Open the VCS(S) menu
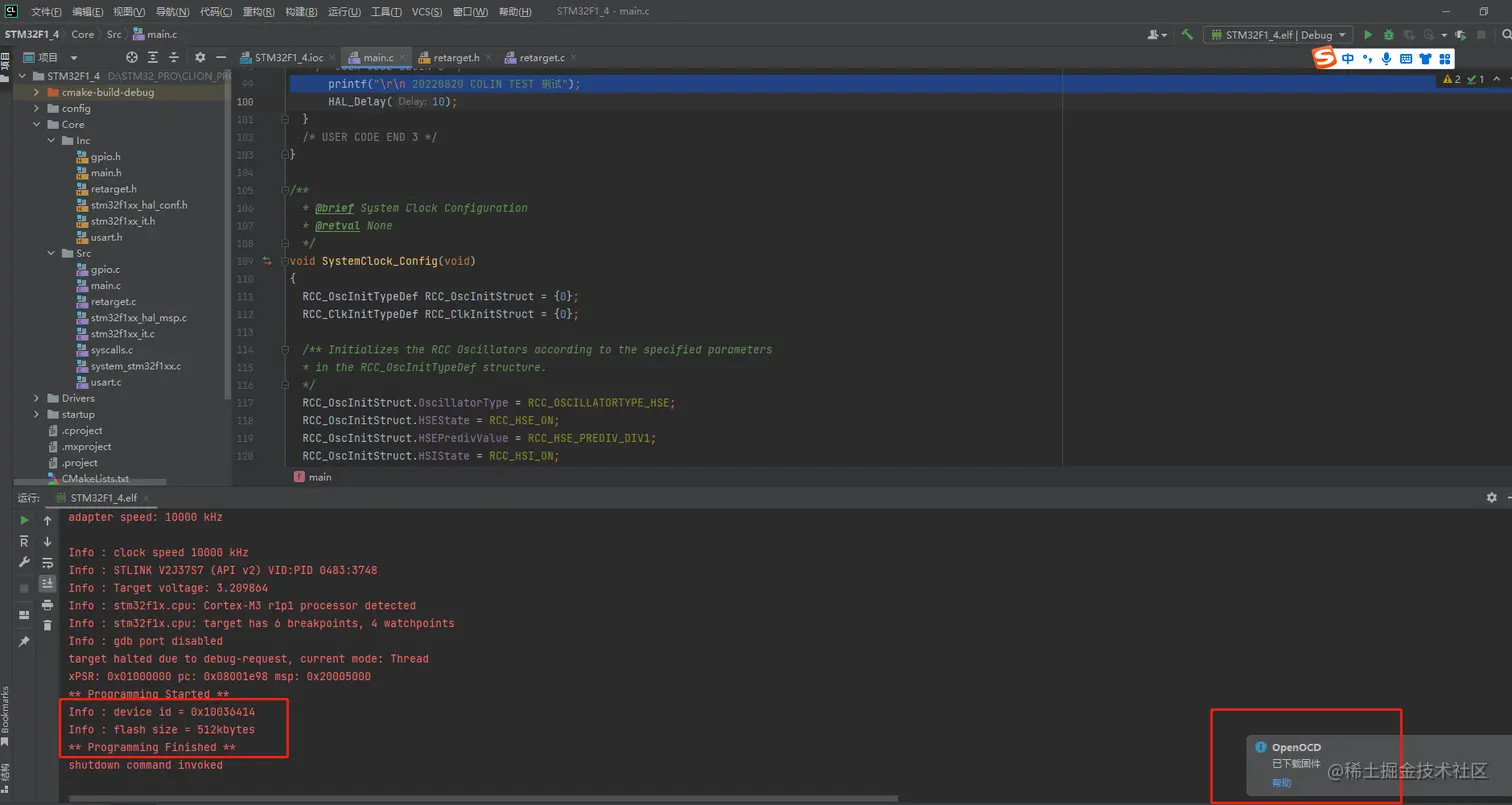The height and width of the screenshot is (805, 1512). [x=427, y=12]
